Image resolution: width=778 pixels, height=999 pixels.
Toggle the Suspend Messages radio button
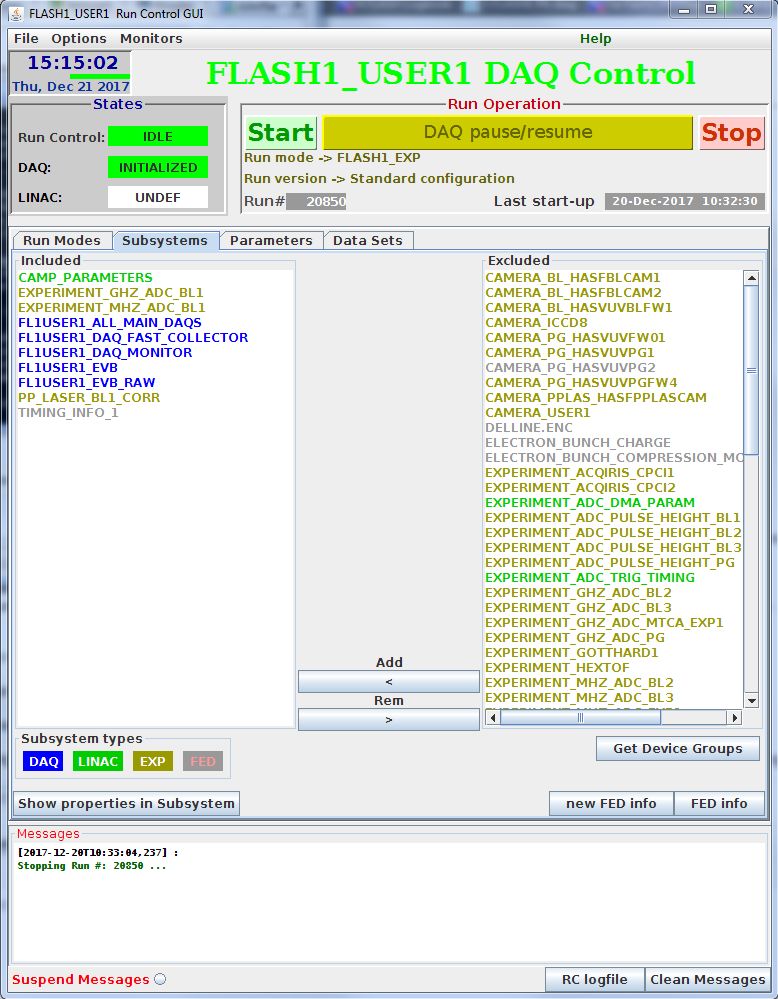(160, 980)
